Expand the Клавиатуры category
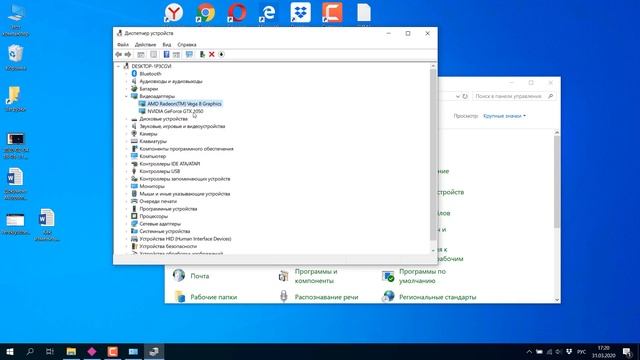This screenshot has height=360, width=640. tap(126, 141)
